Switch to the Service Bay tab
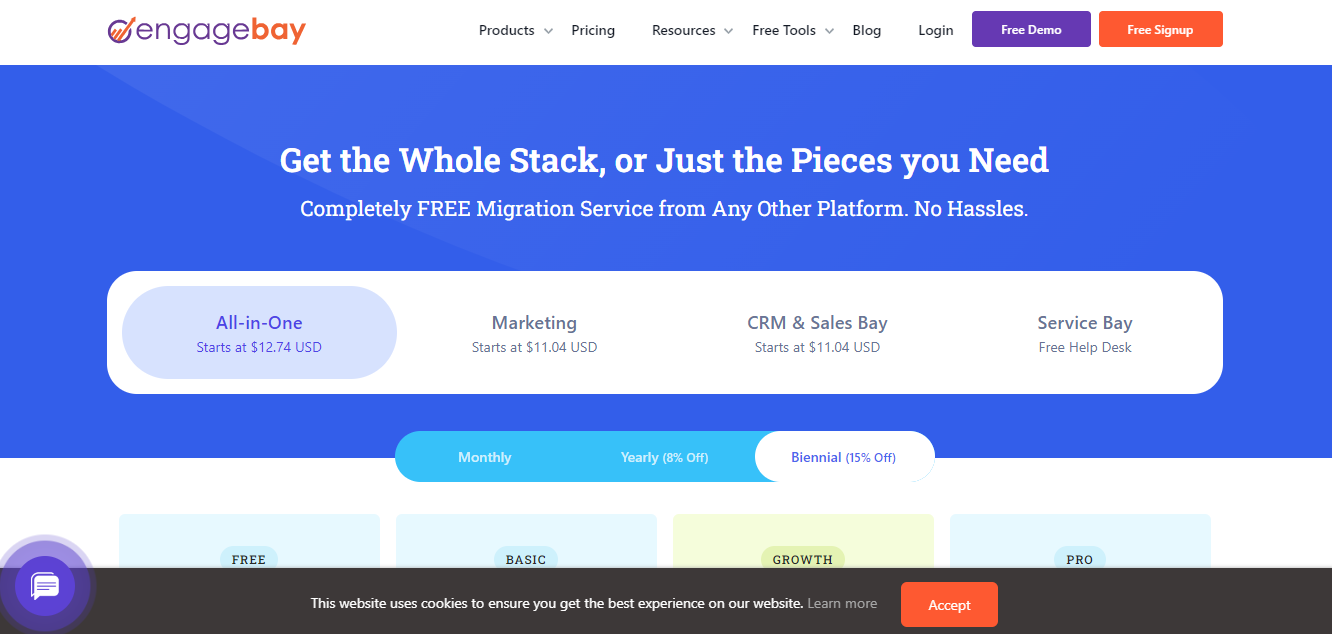The width and height of the screenshot is (1332, 634). click(1085, 333)
